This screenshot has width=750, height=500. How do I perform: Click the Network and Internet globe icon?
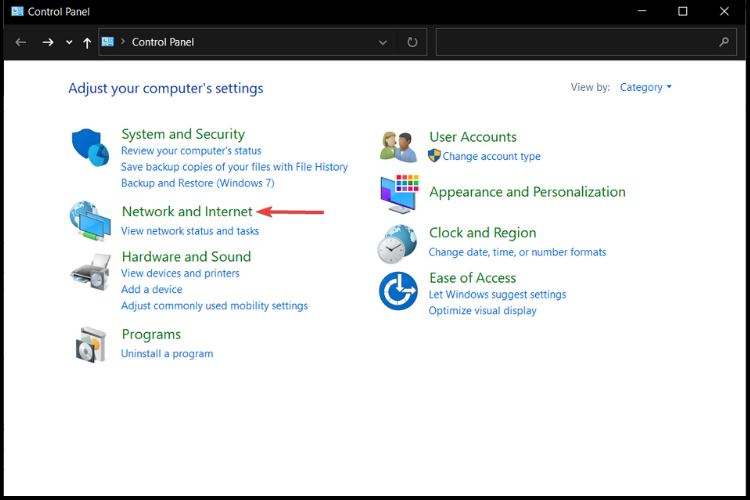(x=90, y=221)
